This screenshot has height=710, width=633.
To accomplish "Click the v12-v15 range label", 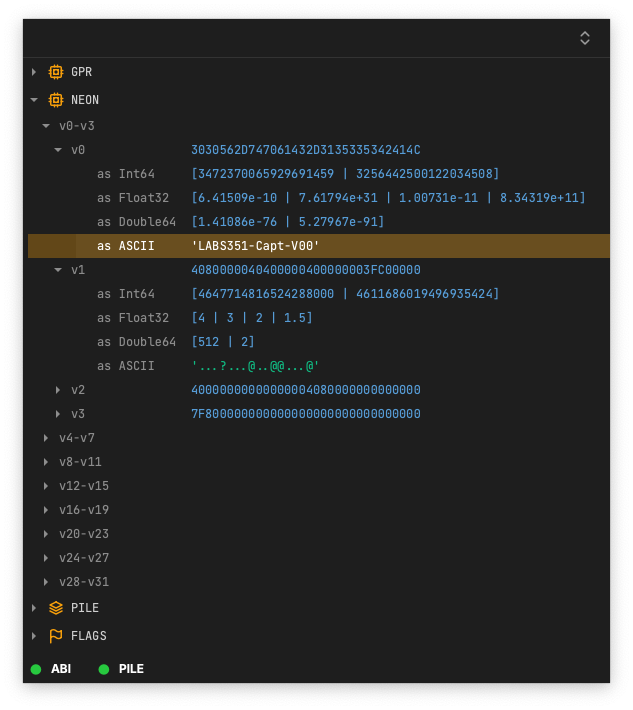I will 84,486.
